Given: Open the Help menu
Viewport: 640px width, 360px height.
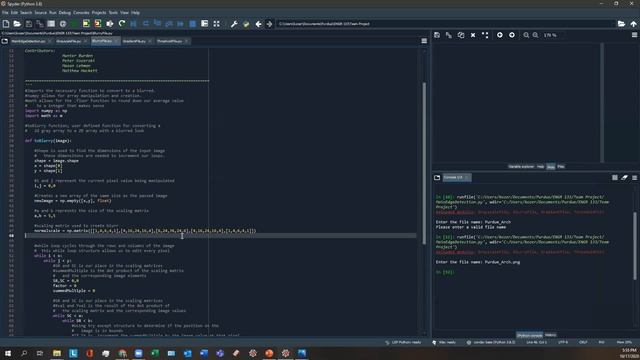Looking at the screenshot, I should [x=135, y=13].
